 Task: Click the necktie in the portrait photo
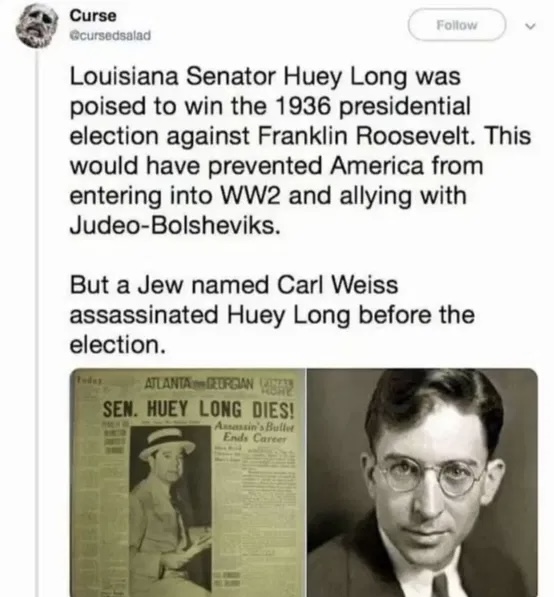click(441, 586)
